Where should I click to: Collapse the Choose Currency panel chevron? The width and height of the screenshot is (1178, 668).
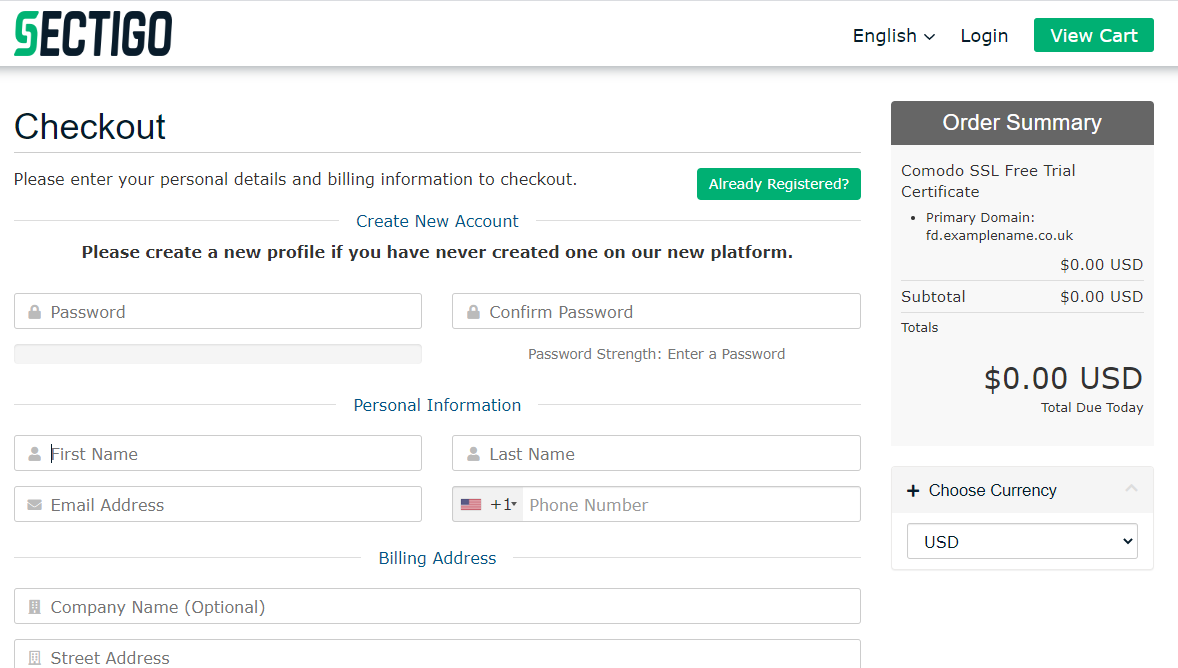coord(1131,489)
